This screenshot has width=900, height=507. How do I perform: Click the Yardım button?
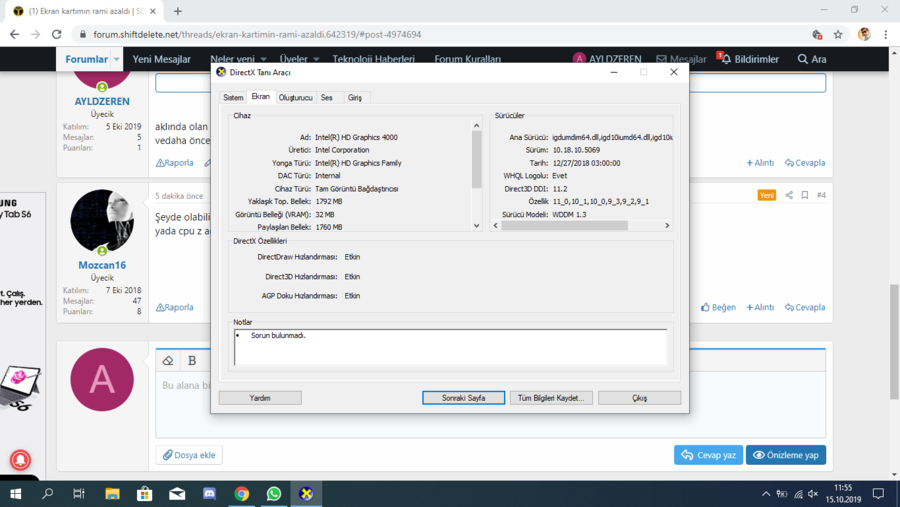260,398
